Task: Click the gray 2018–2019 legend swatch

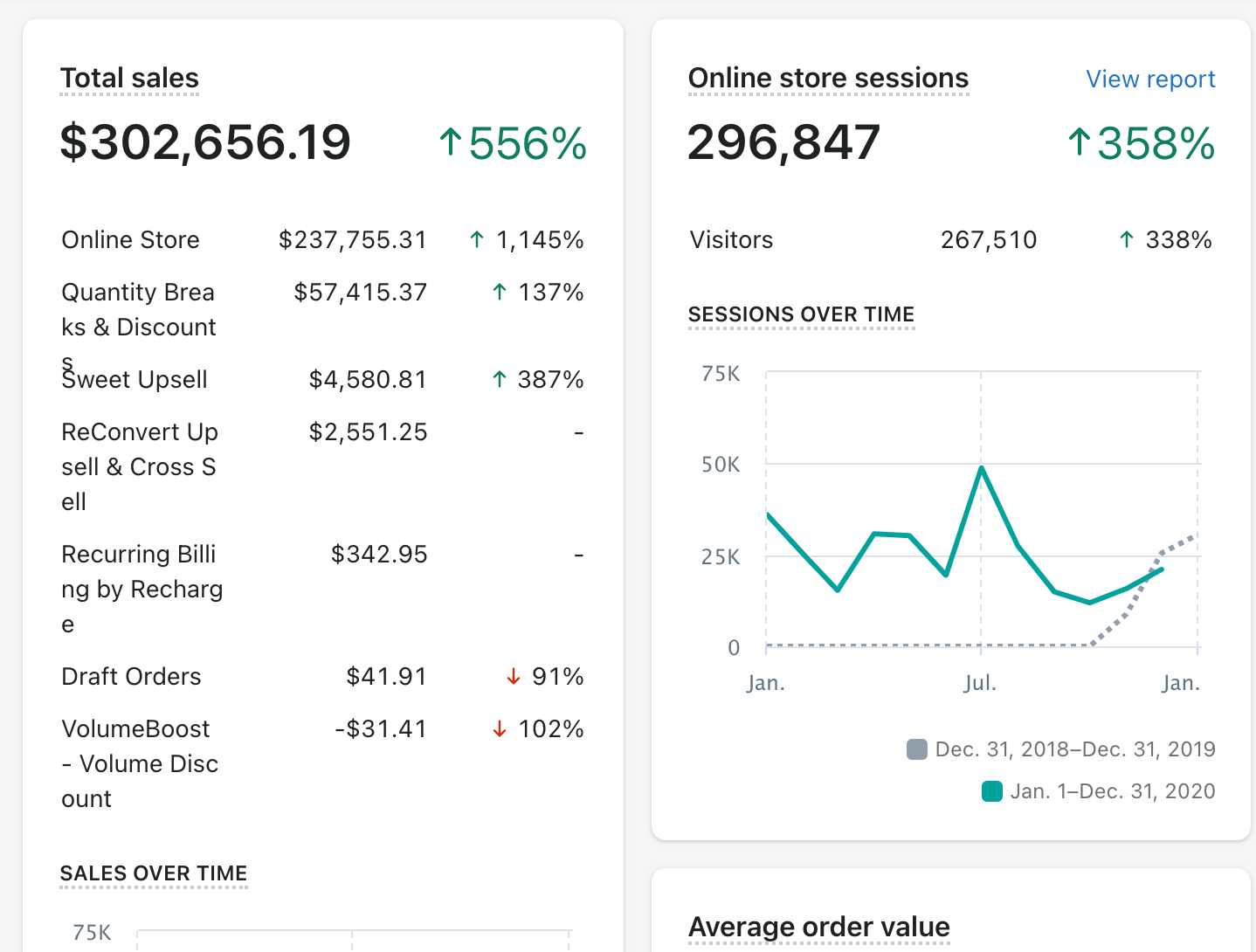Action: coord(917,749)
